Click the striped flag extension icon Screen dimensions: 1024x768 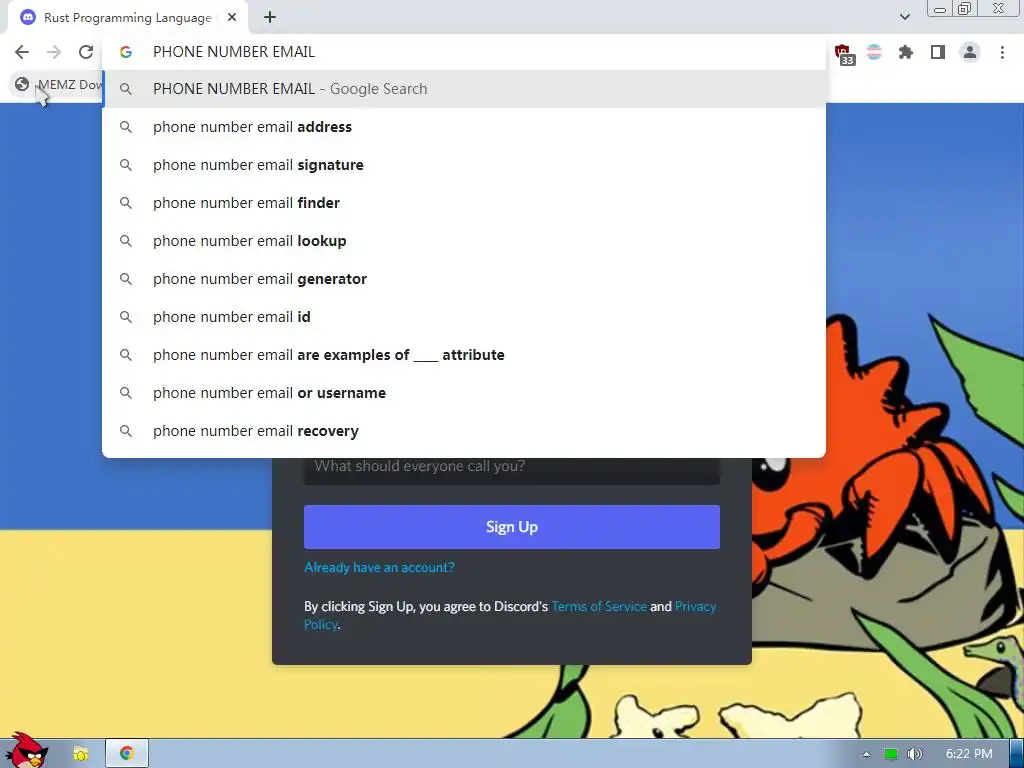point(874,52)
